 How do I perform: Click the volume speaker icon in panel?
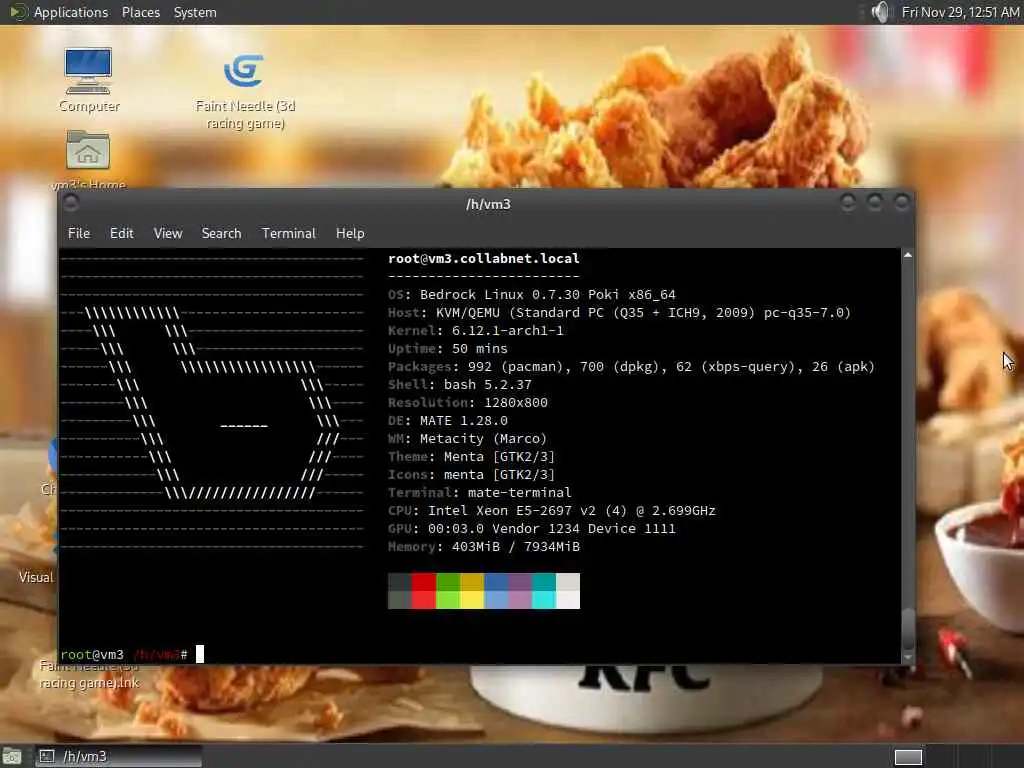[x=880, y=12]
